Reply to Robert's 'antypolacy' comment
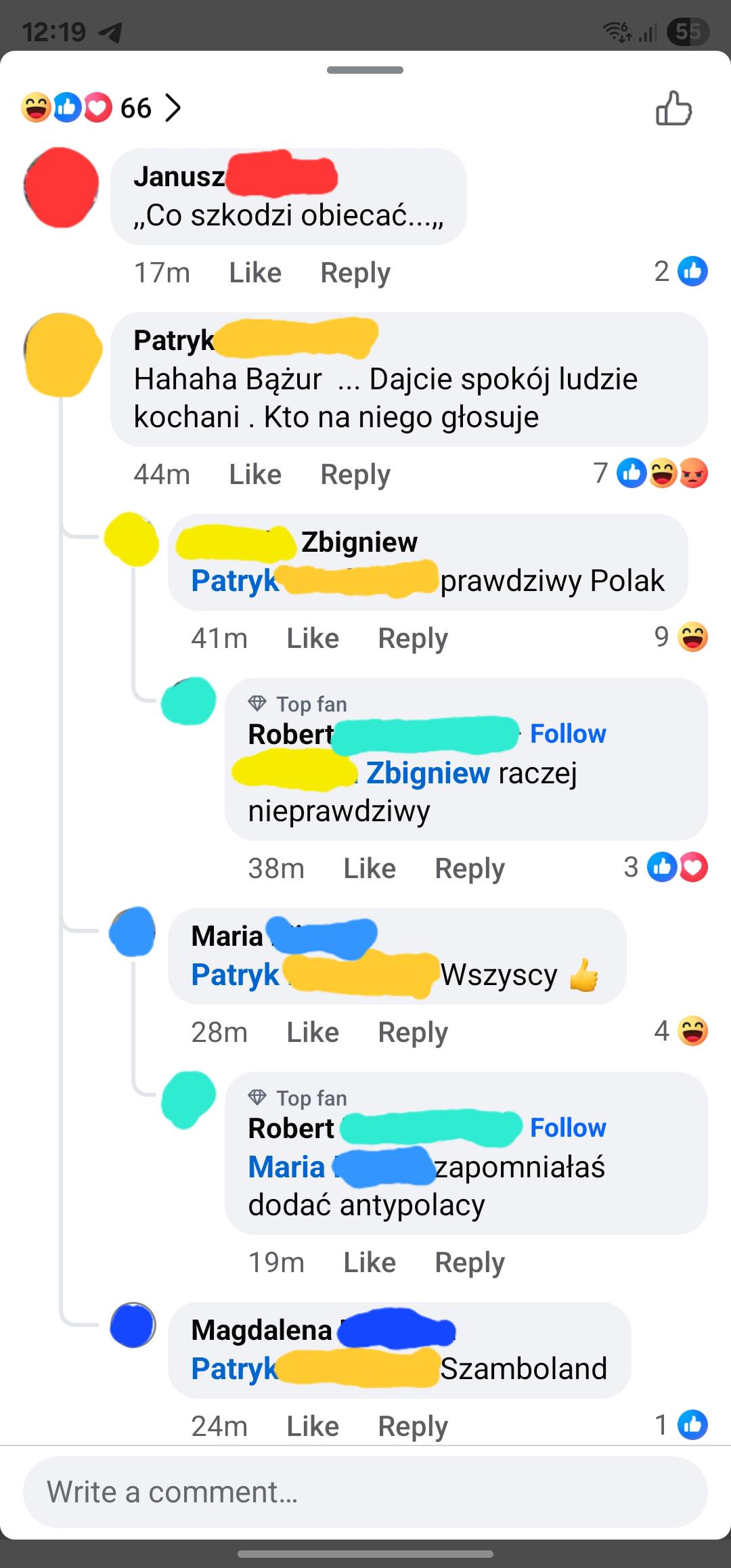Image resolution: width=731 pixels, height=1568 pixels. point(470,1263)
